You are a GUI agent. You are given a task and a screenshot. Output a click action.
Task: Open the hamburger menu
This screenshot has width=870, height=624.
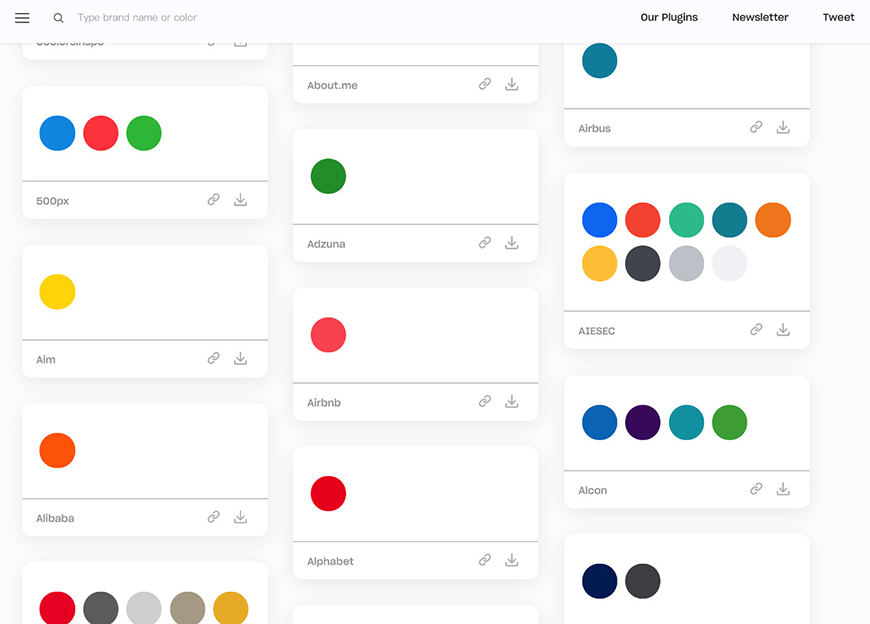pos(22,18)
